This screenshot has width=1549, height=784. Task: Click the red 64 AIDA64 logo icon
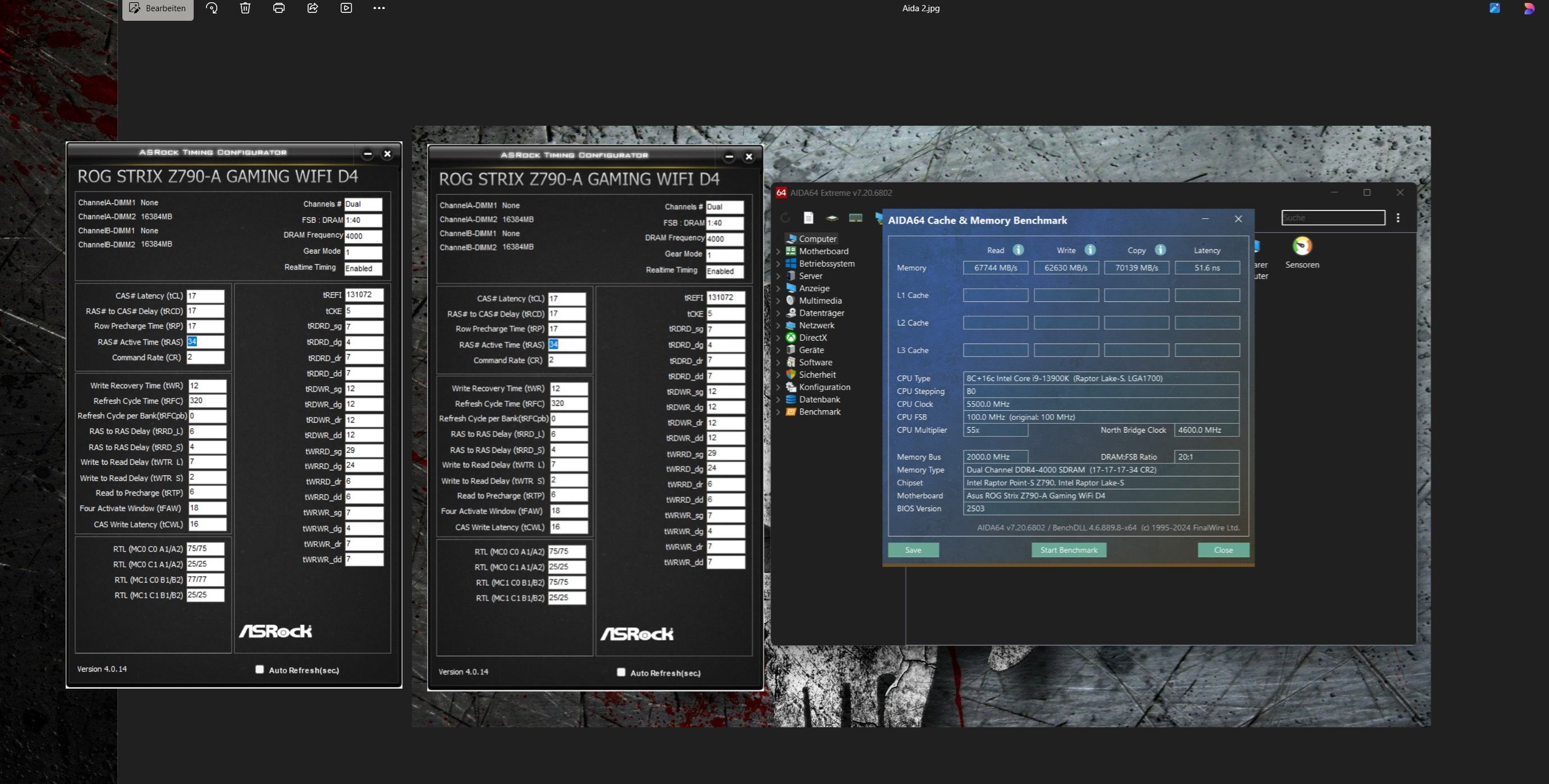[x=781, y=192]
